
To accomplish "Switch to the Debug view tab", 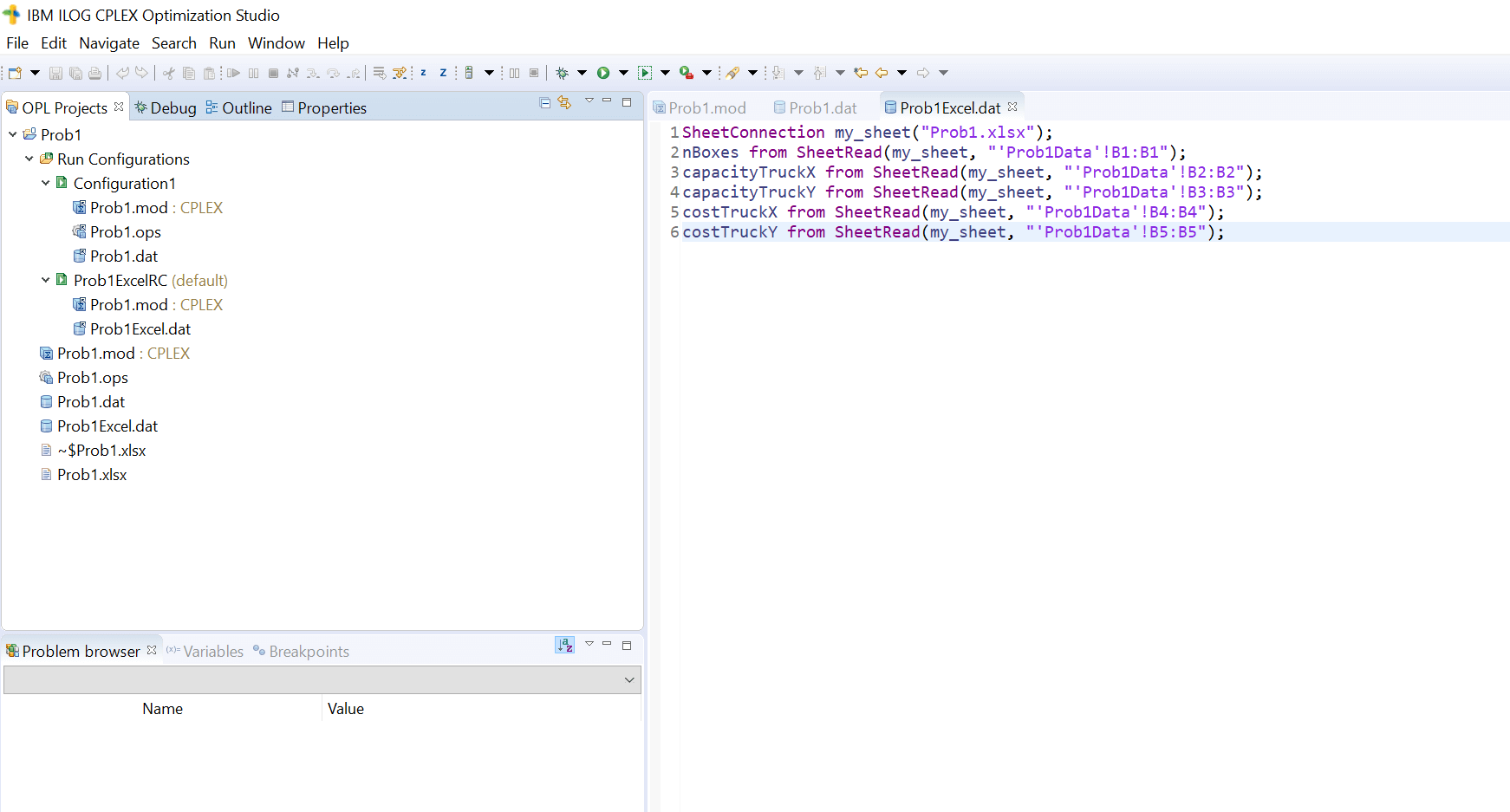I will coord(166,107).
